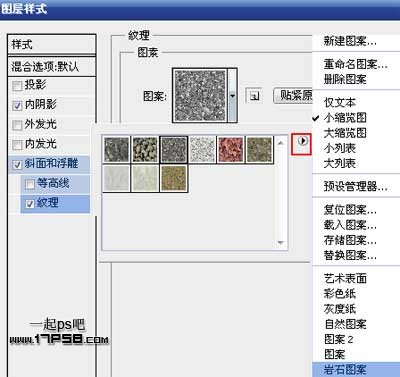
Task: Toggle the 内阴影 inner shadow checkbox
Action: click(x=17, y=106)
